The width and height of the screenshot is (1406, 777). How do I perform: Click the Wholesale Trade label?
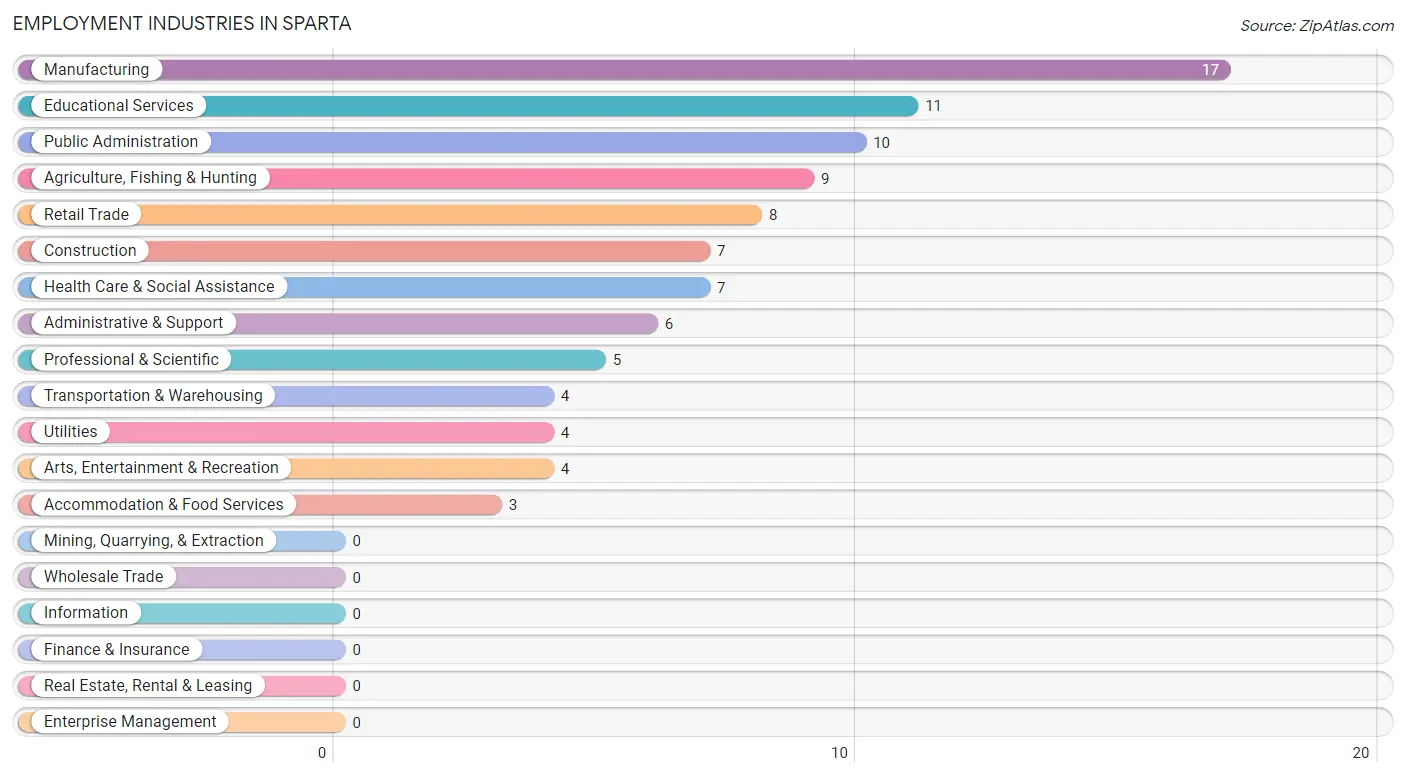[x=103, y=577]
